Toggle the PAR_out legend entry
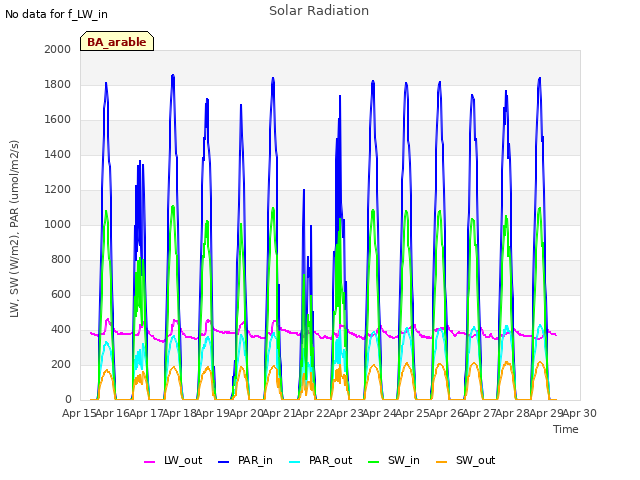This screenshot has height=480, width=640. [x=320, y=461]
